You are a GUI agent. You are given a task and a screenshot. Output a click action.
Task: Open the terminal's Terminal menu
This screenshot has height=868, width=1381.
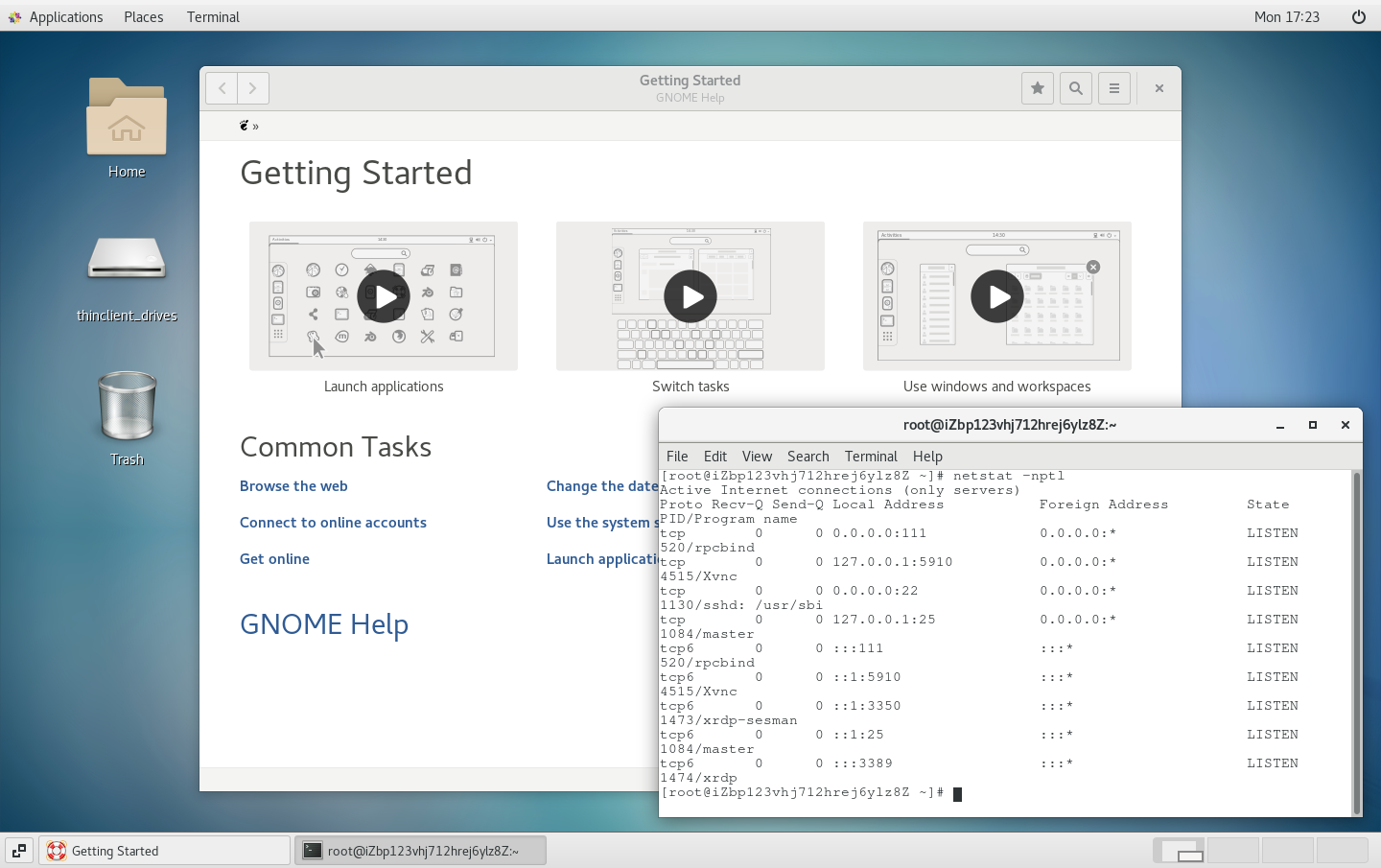[871, 457]
